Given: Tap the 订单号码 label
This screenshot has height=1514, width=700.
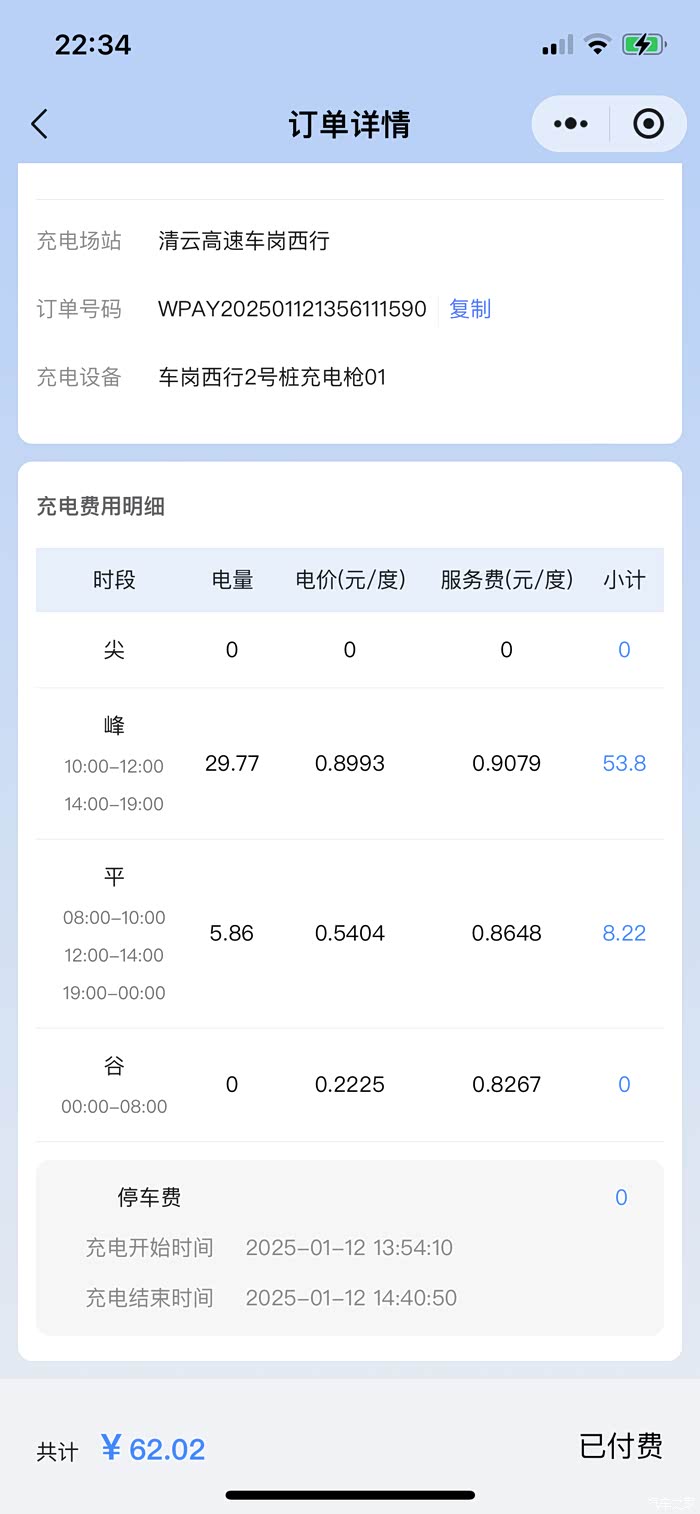Looking at the screenshot, I should click(79, 309).
